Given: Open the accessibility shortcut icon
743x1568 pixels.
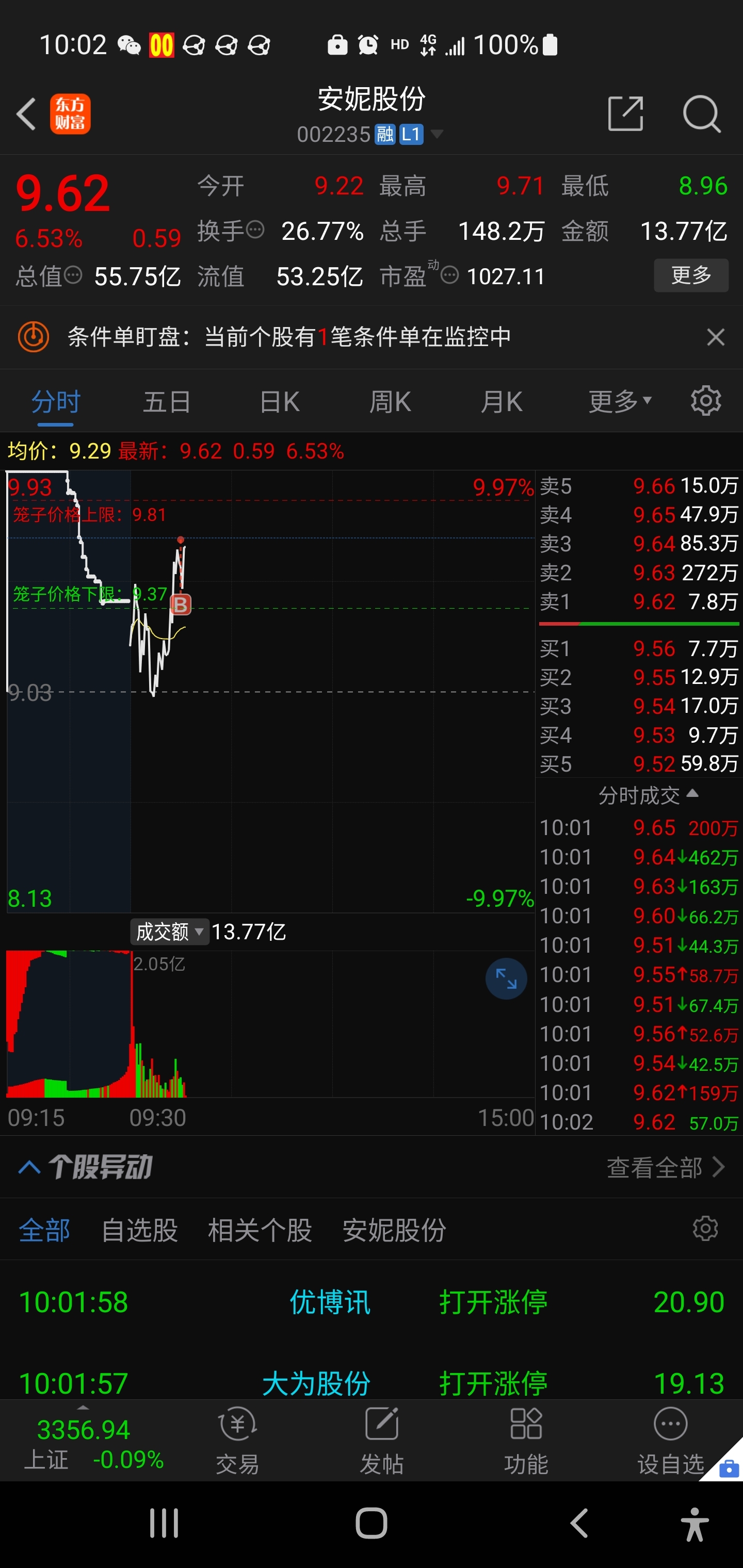Looking at the screenshot, I should point(694,1524).
